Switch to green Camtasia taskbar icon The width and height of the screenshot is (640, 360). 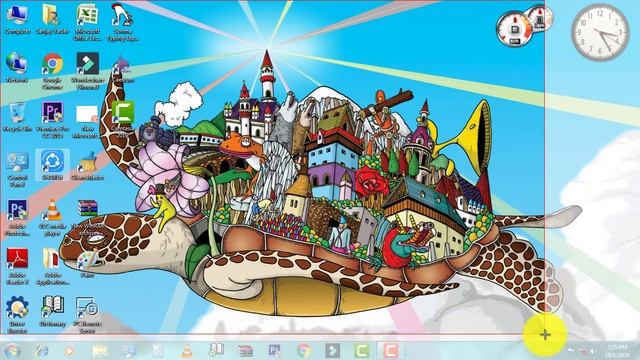(x=362, y=350)
